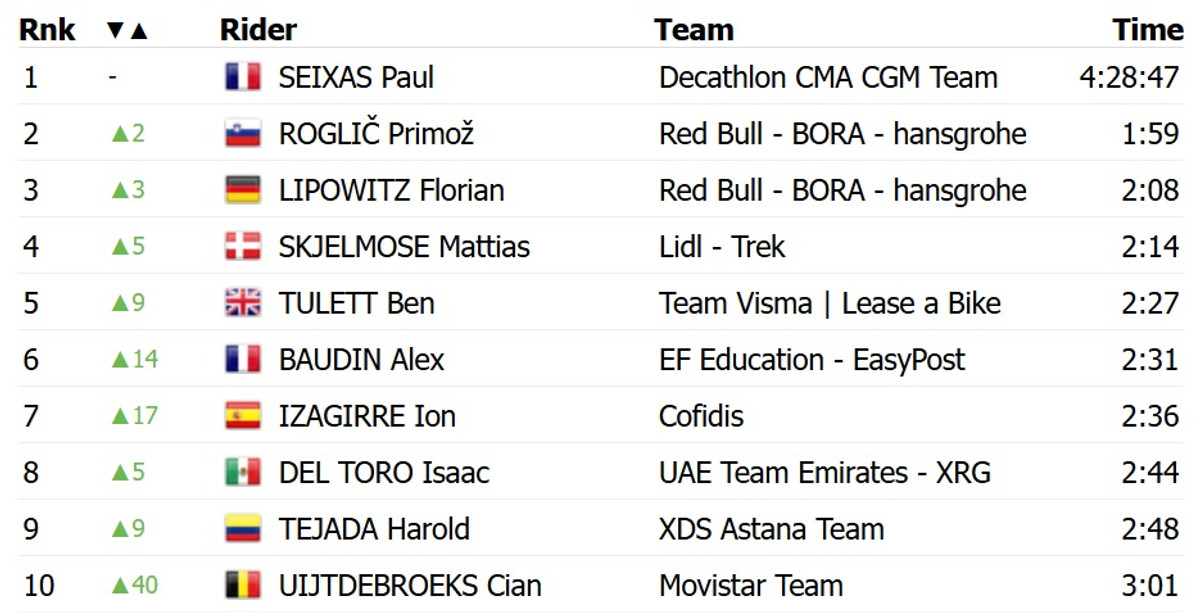Image resolution: width=1200 pixels, height=612 pixels.
Task: Click the German flag beside LIPOWITZ Florian
Action: (x=243, y=190)
